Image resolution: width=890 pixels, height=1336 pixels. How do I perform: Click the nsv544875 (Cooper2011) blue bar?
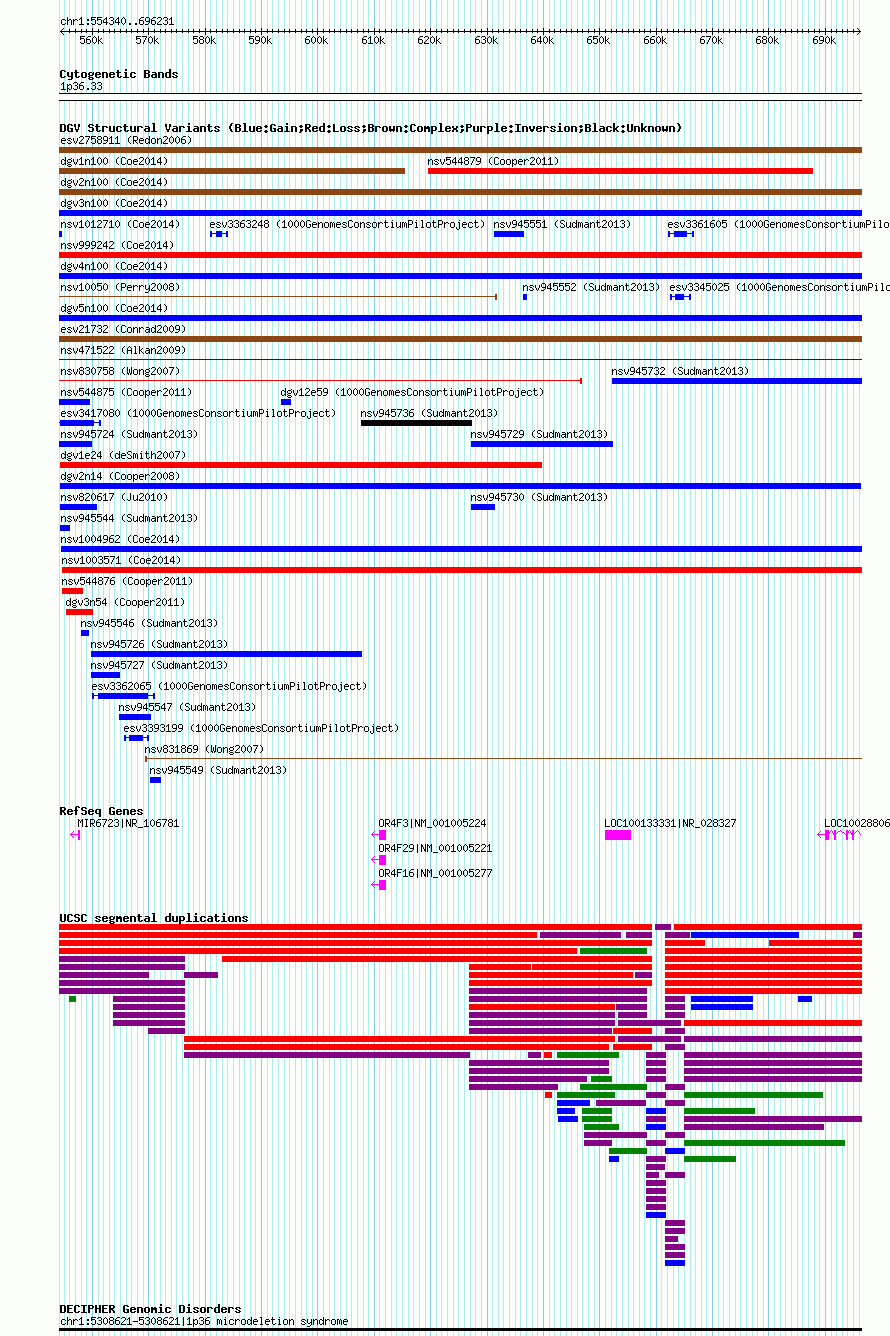click(75, 402)
